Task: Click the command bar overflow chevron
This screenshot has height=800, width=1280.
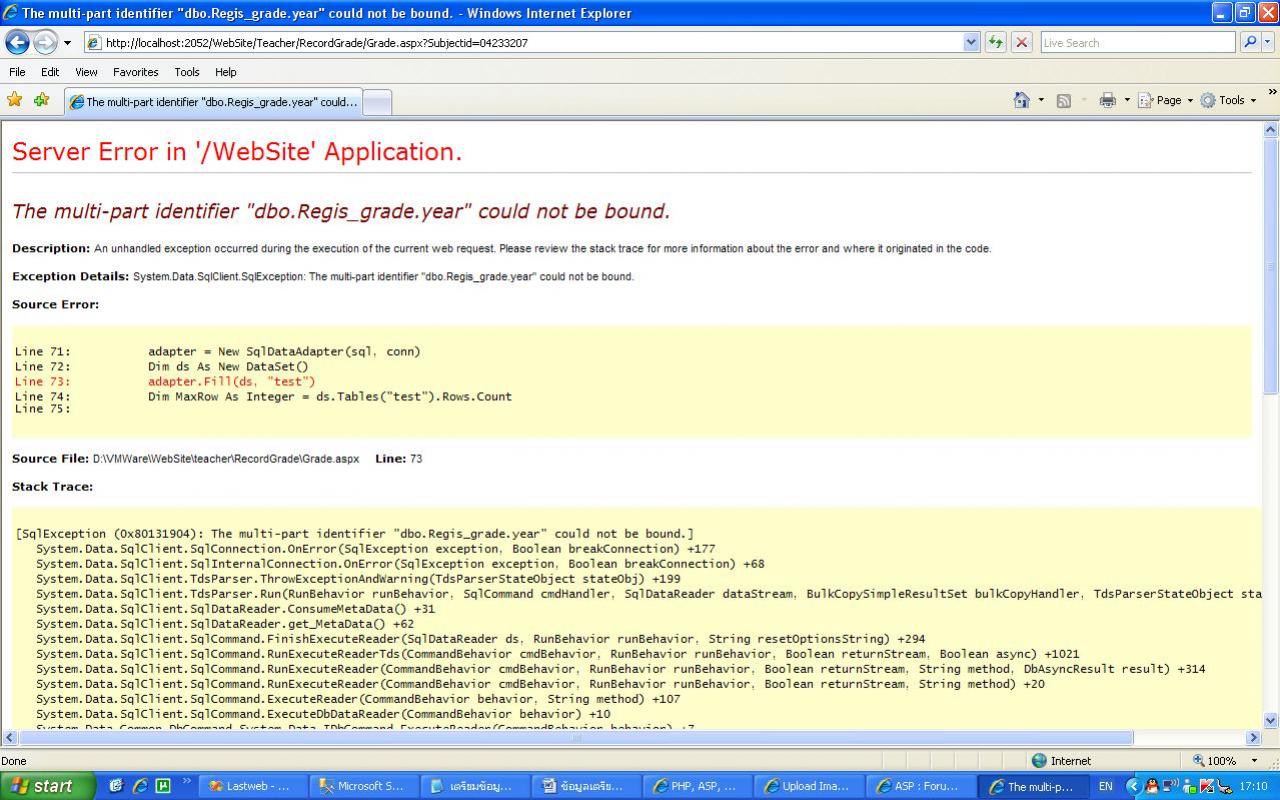Action: 1272,93
